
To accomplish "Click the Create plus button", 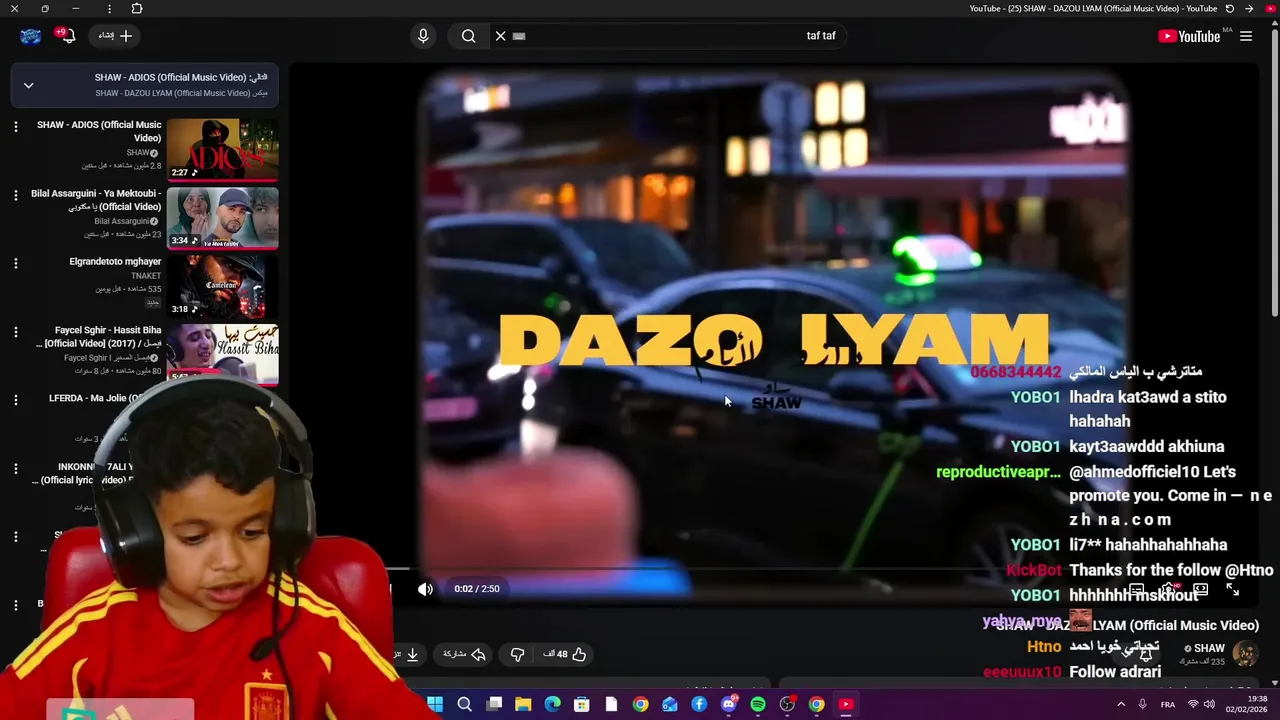I will point(115,36).
